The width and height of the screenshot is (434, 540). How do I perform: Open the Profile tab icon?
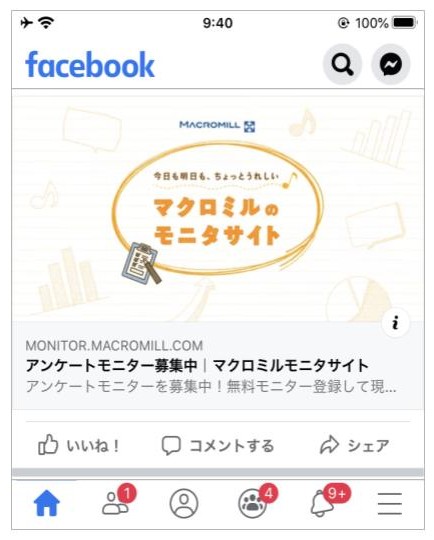click(184, 503)
